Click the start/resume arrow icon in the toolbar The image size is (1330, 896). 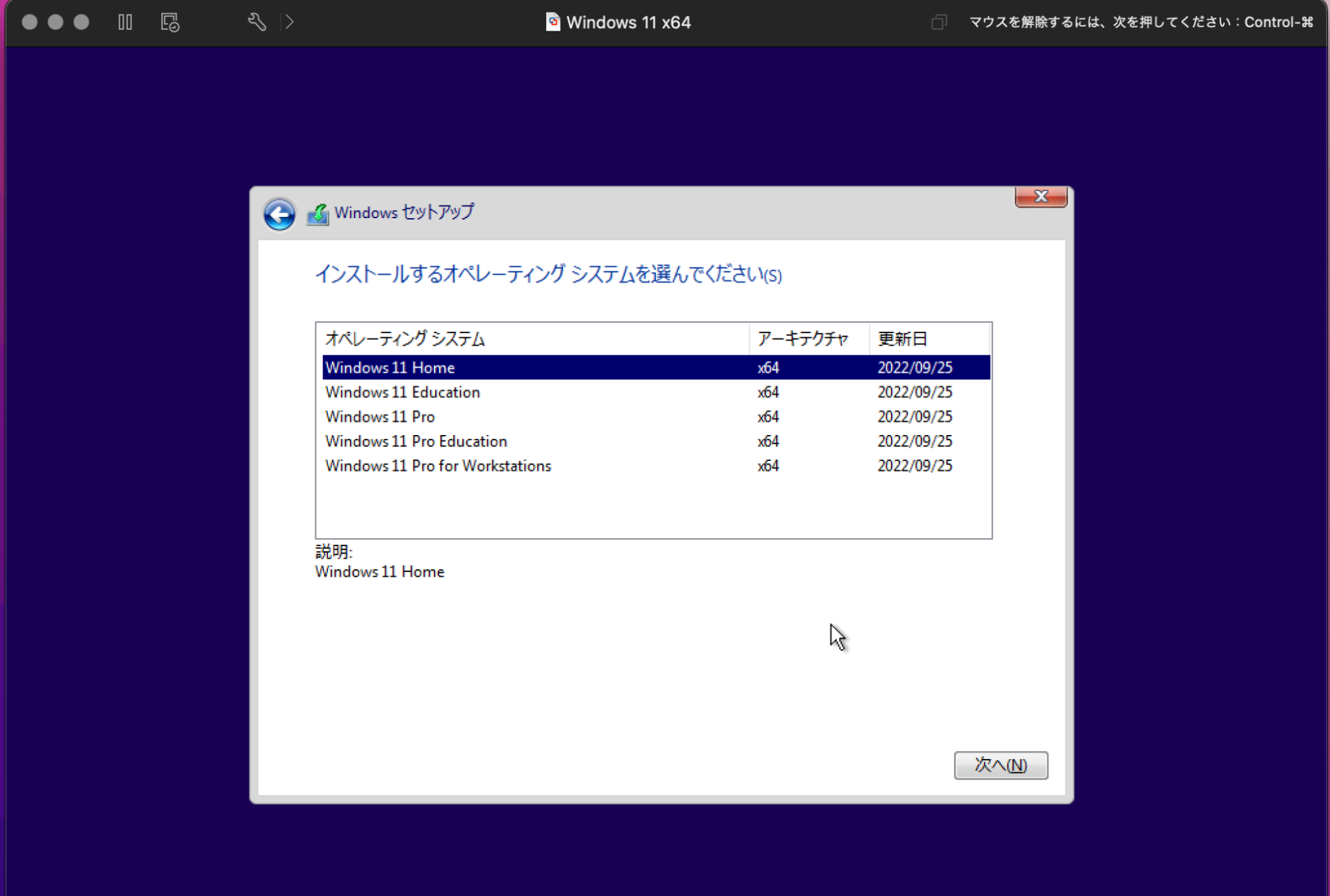(289, 22)
